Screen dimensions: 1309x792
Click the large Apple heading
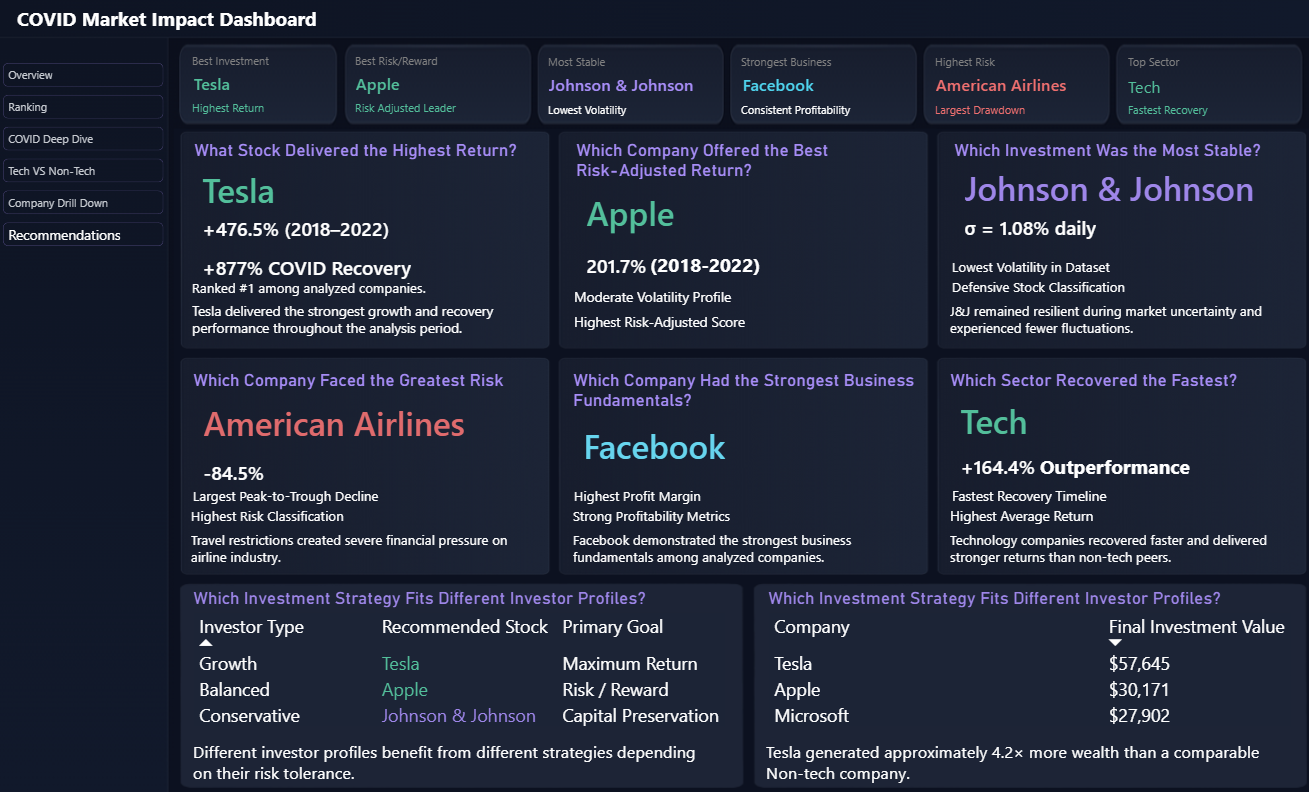(x=630, y=215)
